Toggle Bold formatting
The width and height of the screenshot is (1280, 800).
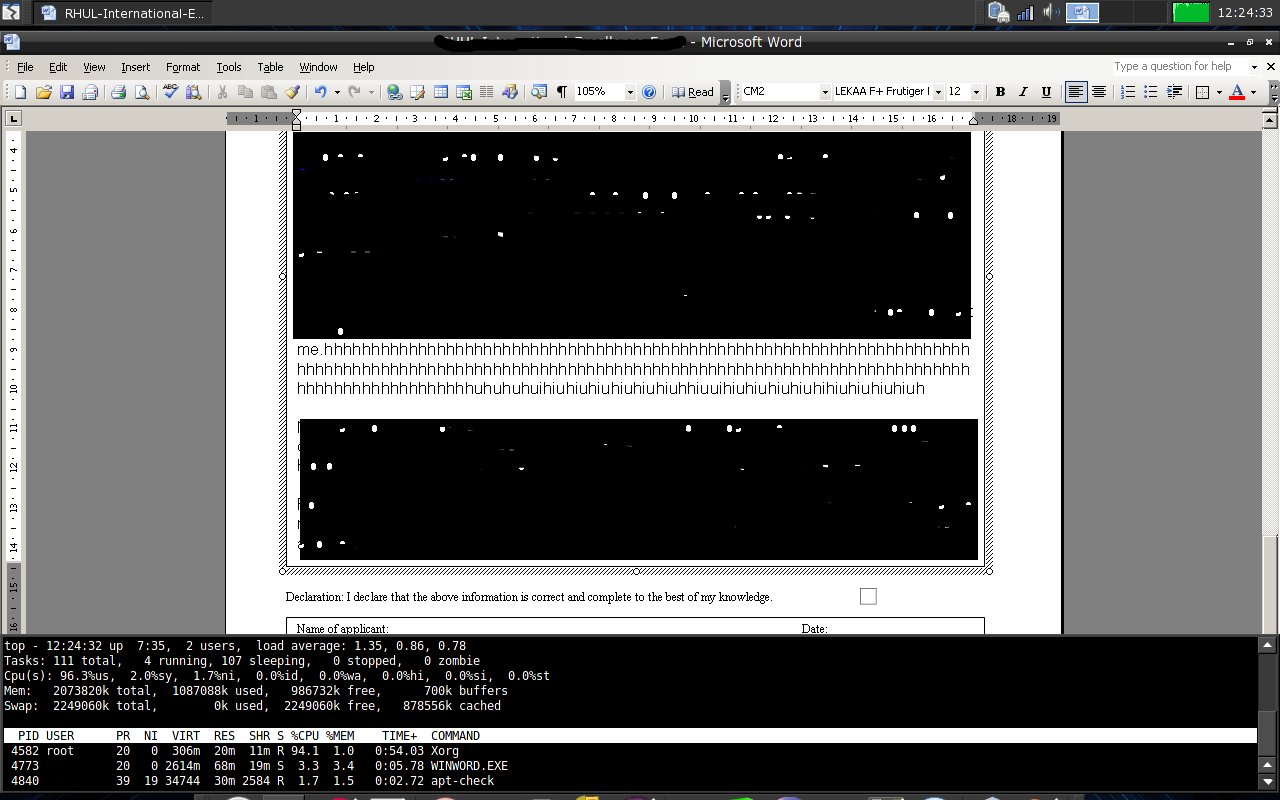[x=999, y=92]
